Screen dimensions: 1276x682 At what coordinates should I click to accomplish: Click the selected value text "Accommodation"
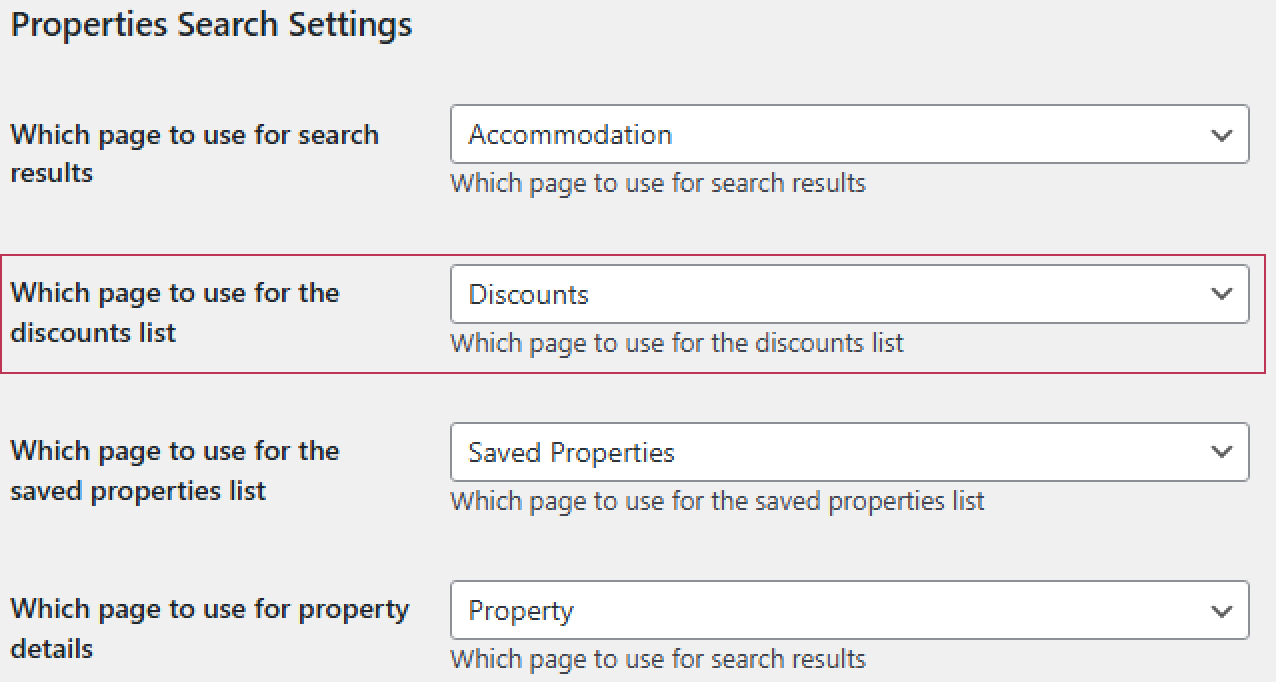pyautogui.click(x=570, y=135)
